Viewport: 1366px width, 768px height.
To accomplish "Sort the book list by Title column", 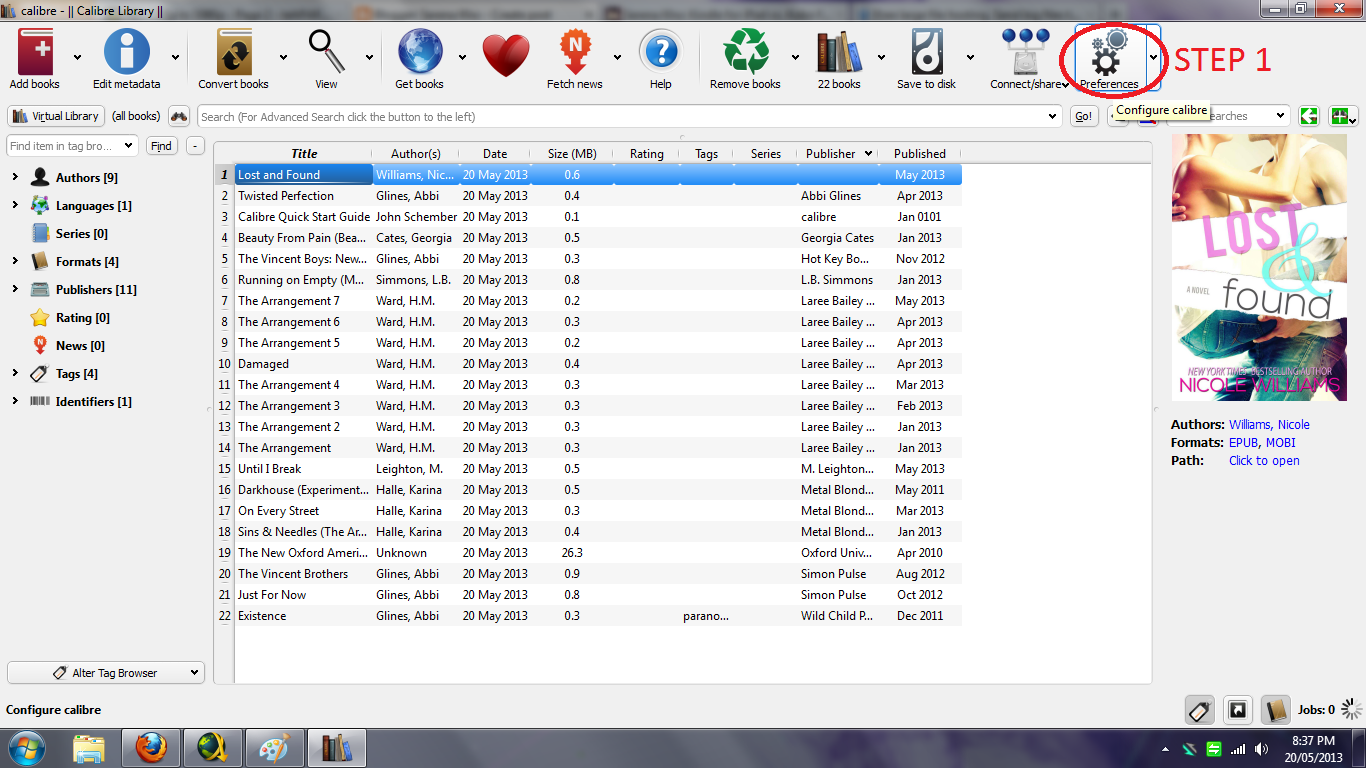I will pos(304,154).
